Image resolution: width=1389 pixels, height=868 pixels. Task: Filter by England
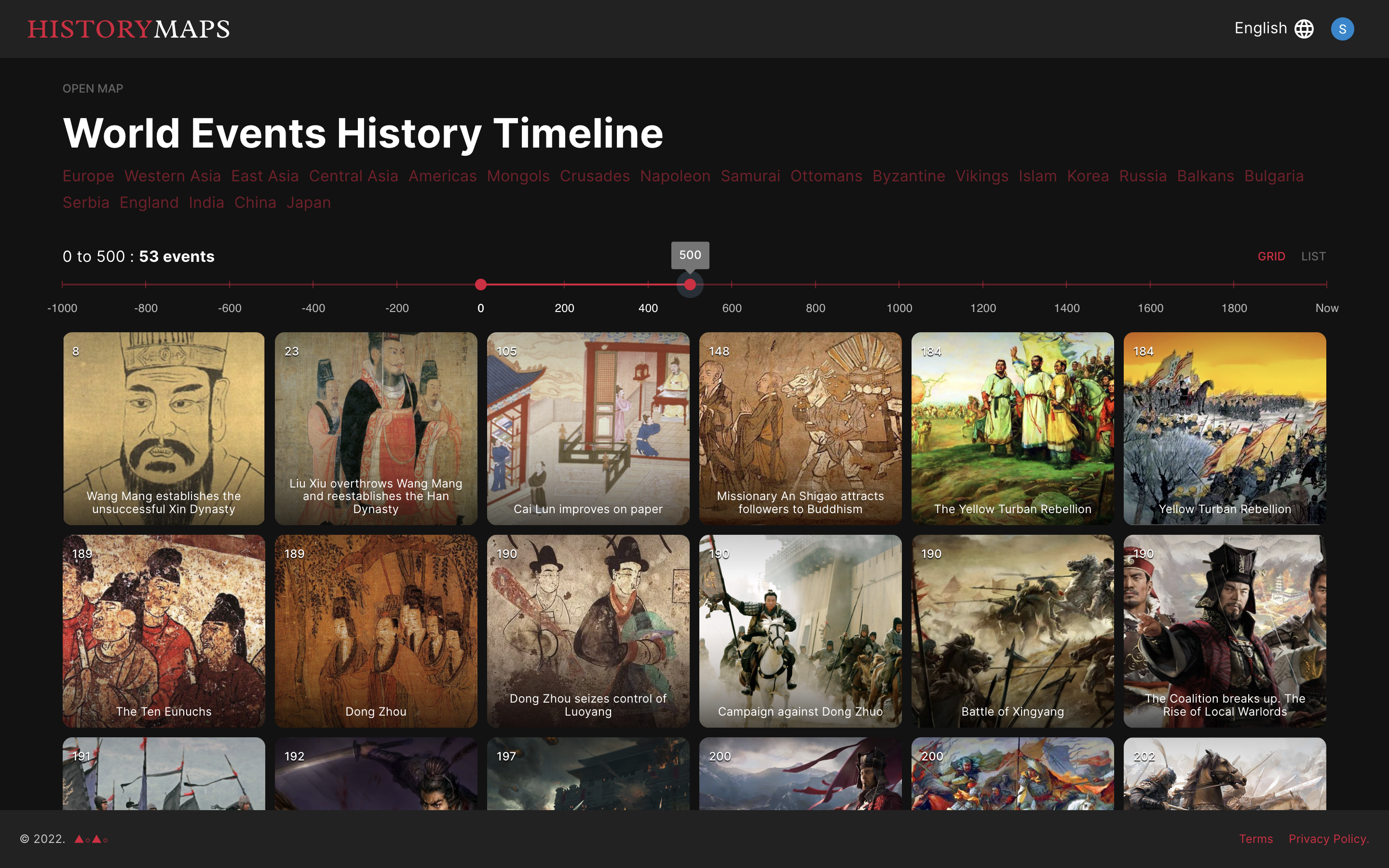tap(149, 203)
